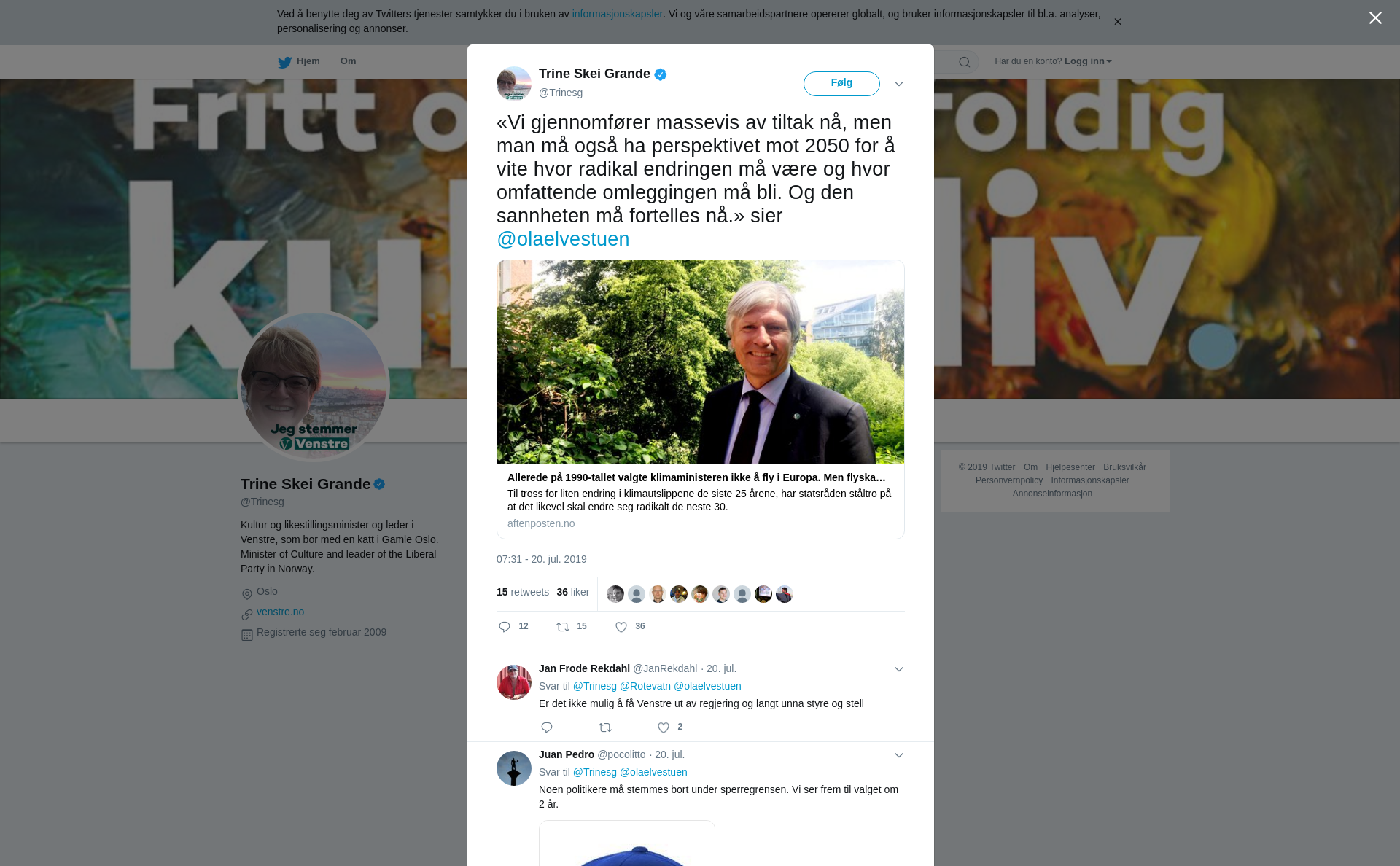Like Jan Frode Rekdahl's reply
The image size is (1400, 866).
click(664, 727)
